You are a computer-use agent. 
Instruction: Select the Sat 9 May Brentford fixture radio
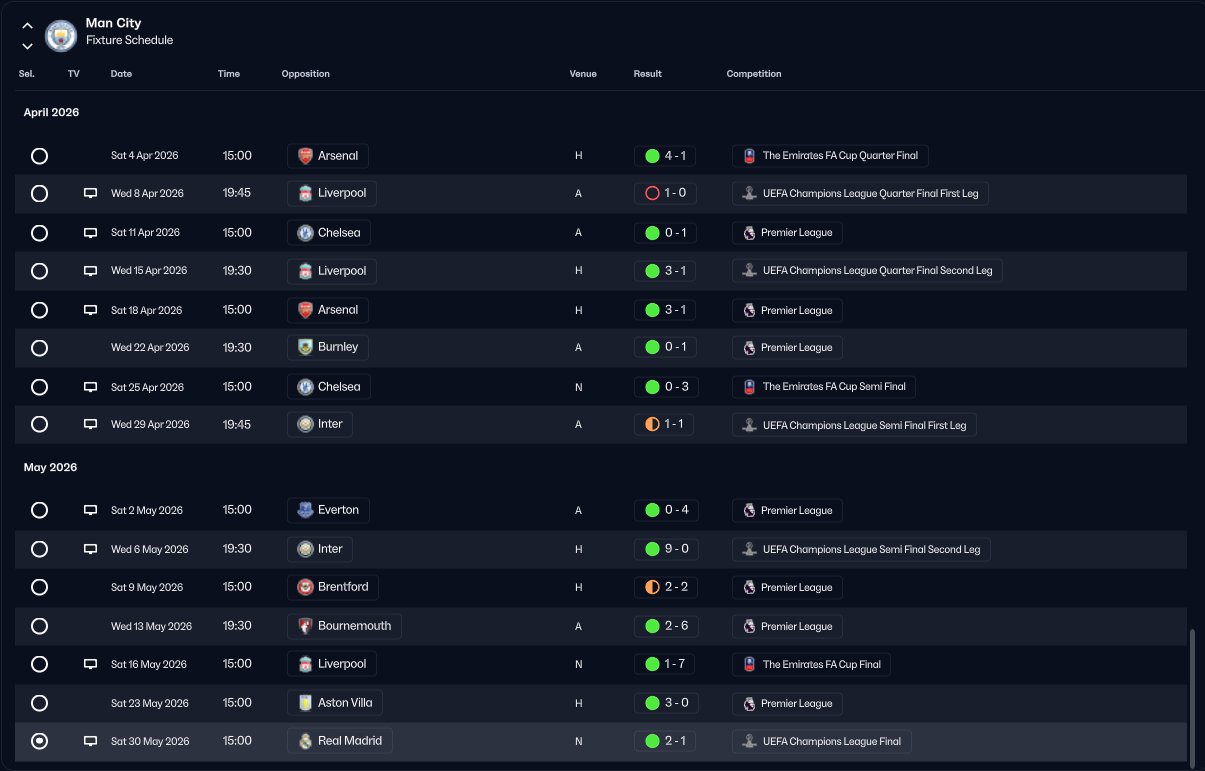point(39,587)
